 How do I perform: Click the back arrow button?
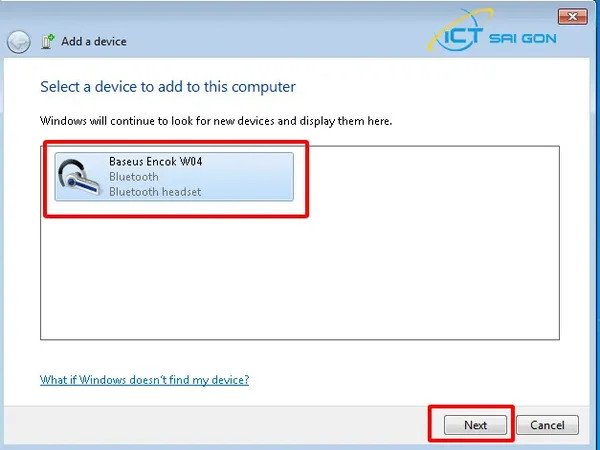click(18, 42)
